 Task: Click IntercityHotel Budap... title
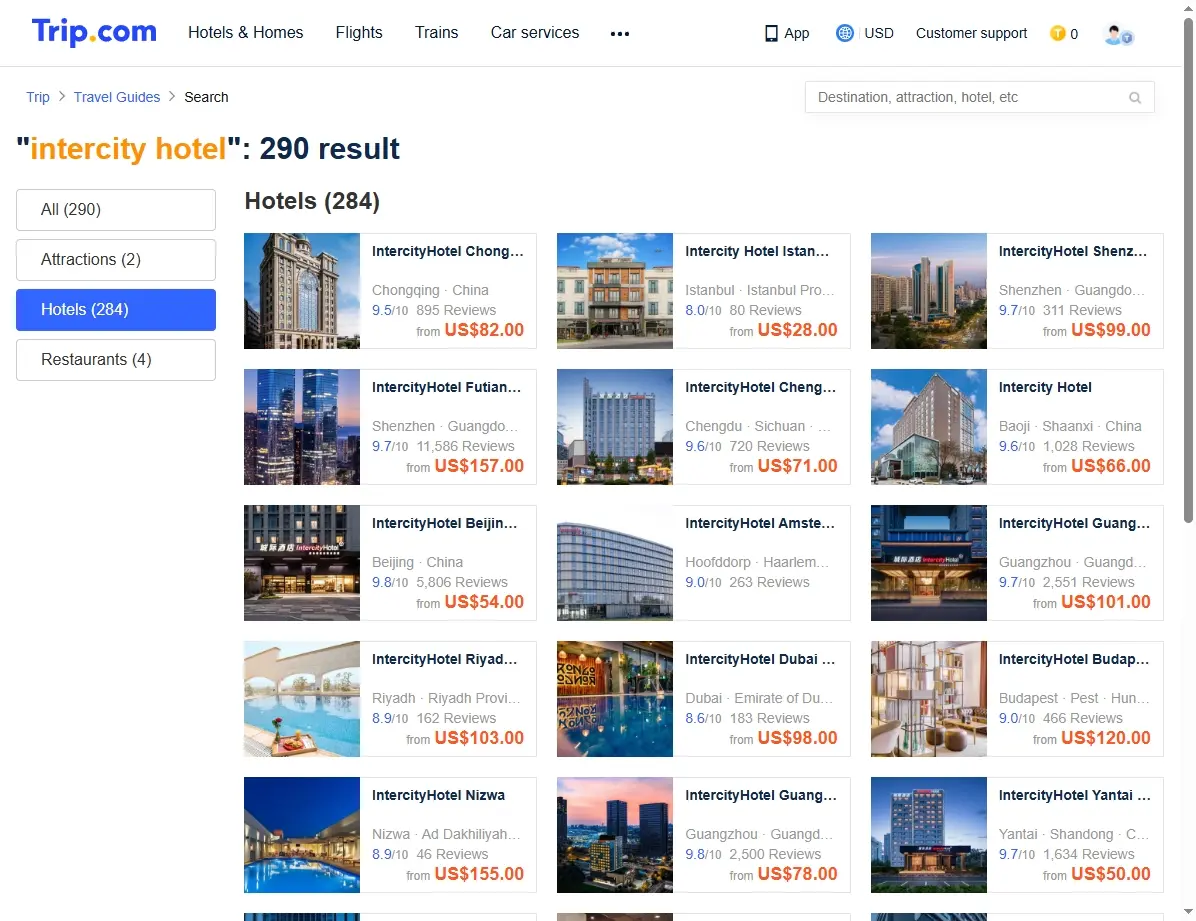coord(1074,659)
